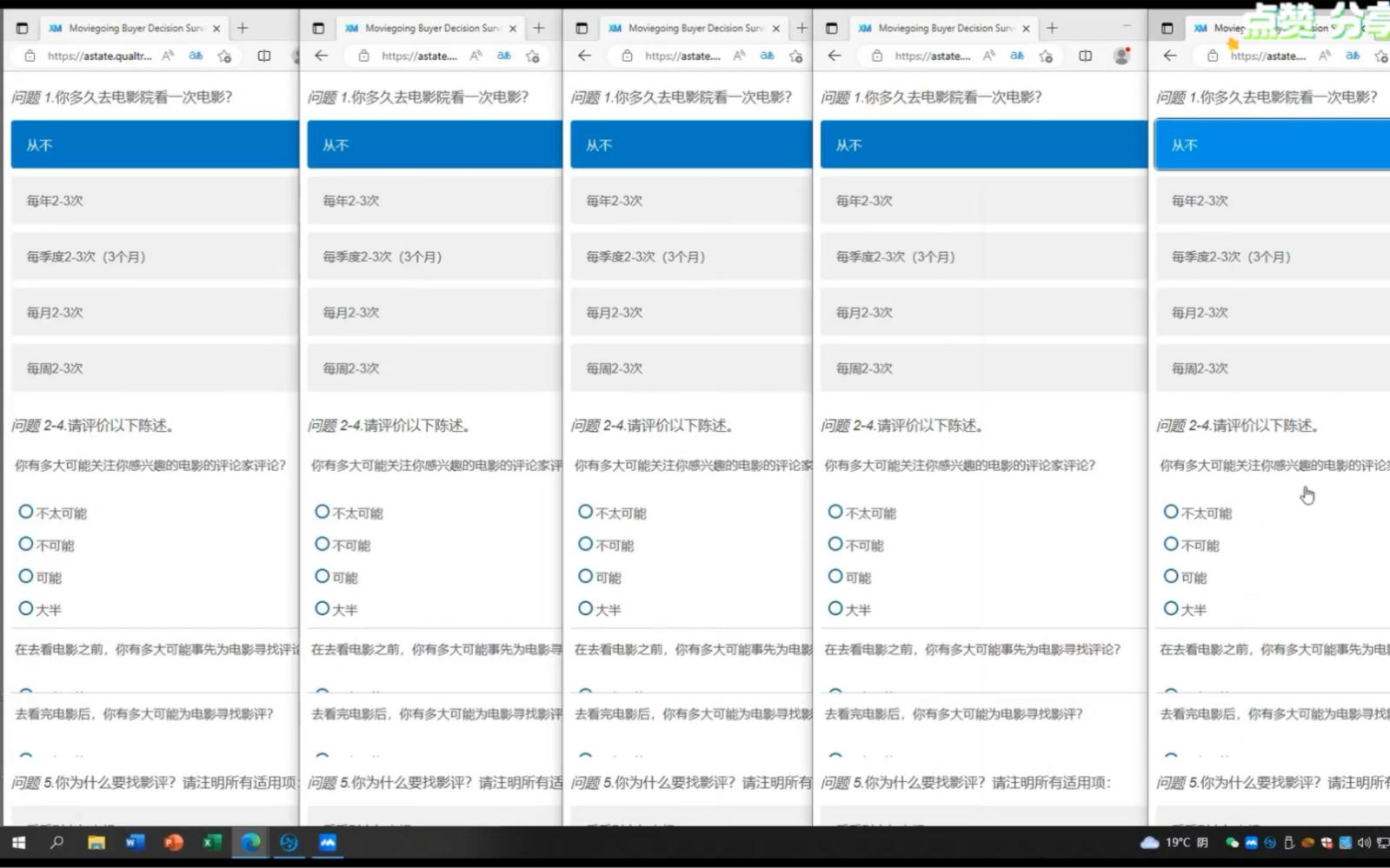The width and height of the screenshot is (1390, 868).
Task: Switch to Moviegoing survey tab in third window
Action: 695,28
